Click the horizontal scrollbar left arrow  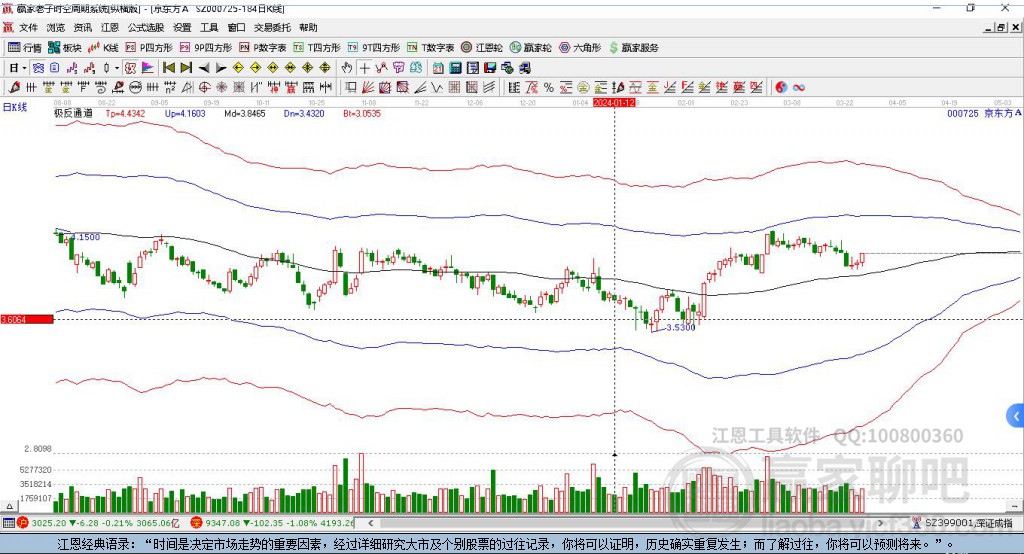click(x=371, y=523)
